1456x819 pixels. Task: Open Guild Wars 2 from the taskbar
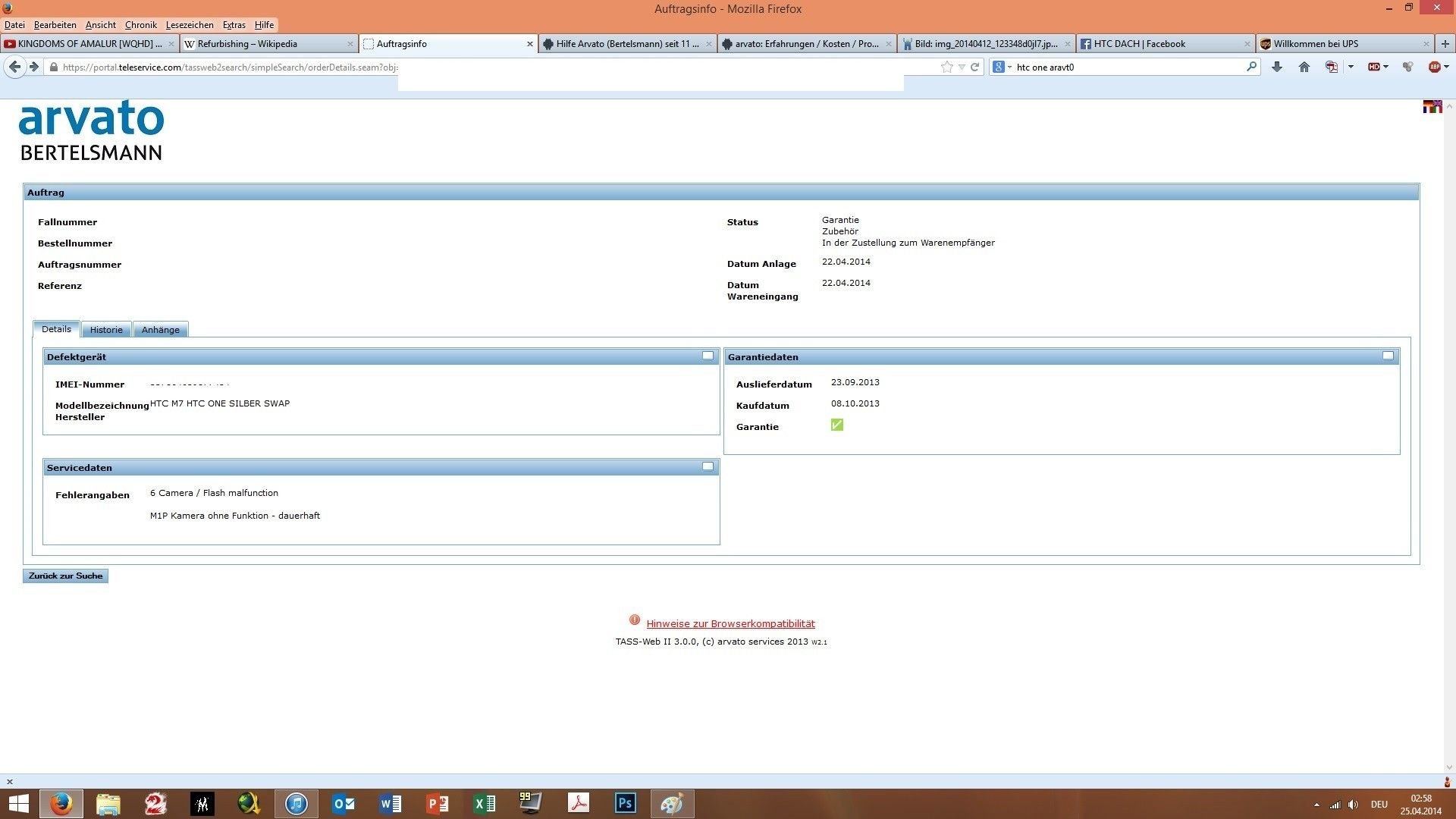tap(155, 803)
